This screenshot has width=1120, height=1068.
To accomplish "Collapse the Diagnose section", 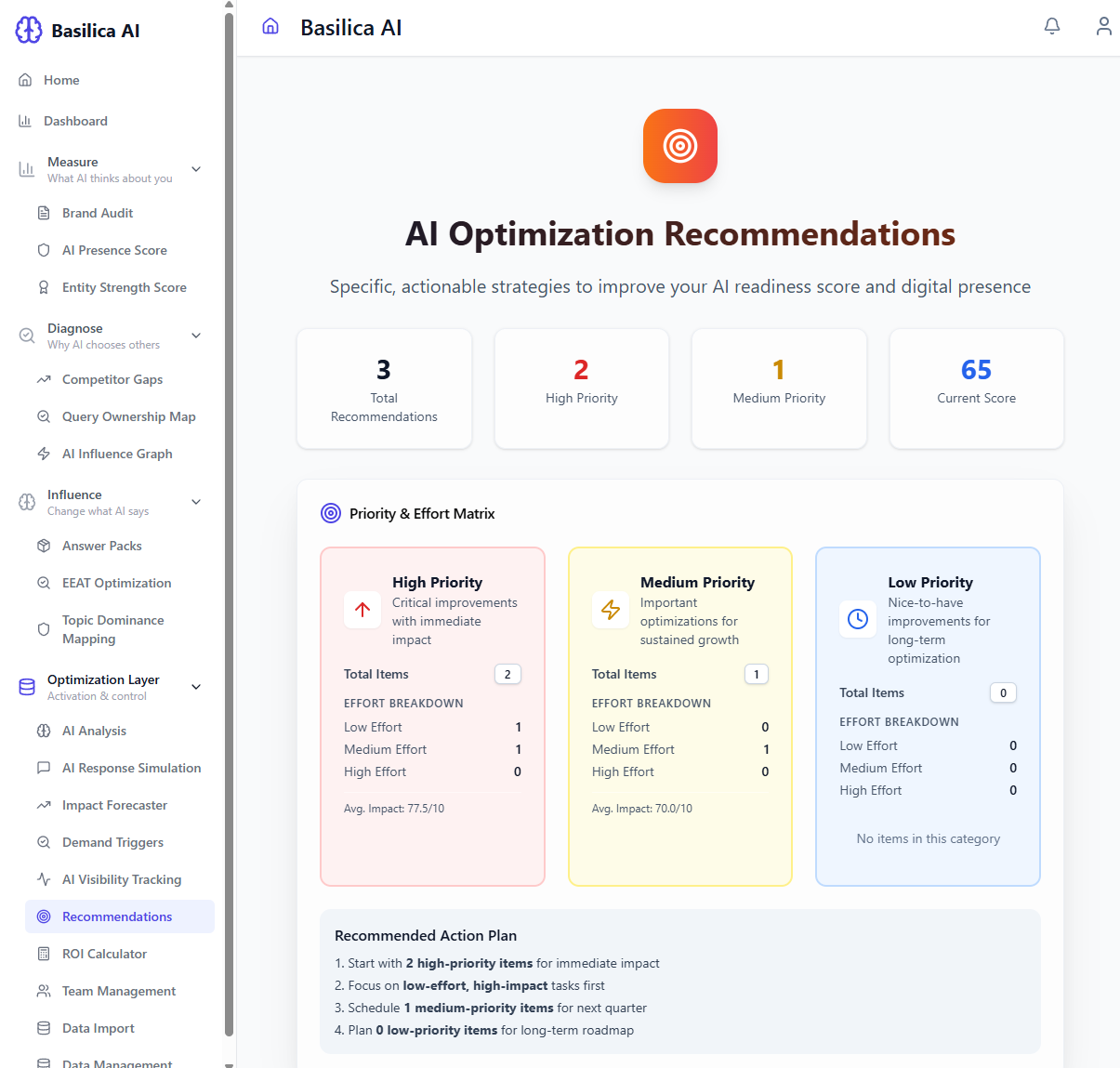I will (x=195, y=335).
